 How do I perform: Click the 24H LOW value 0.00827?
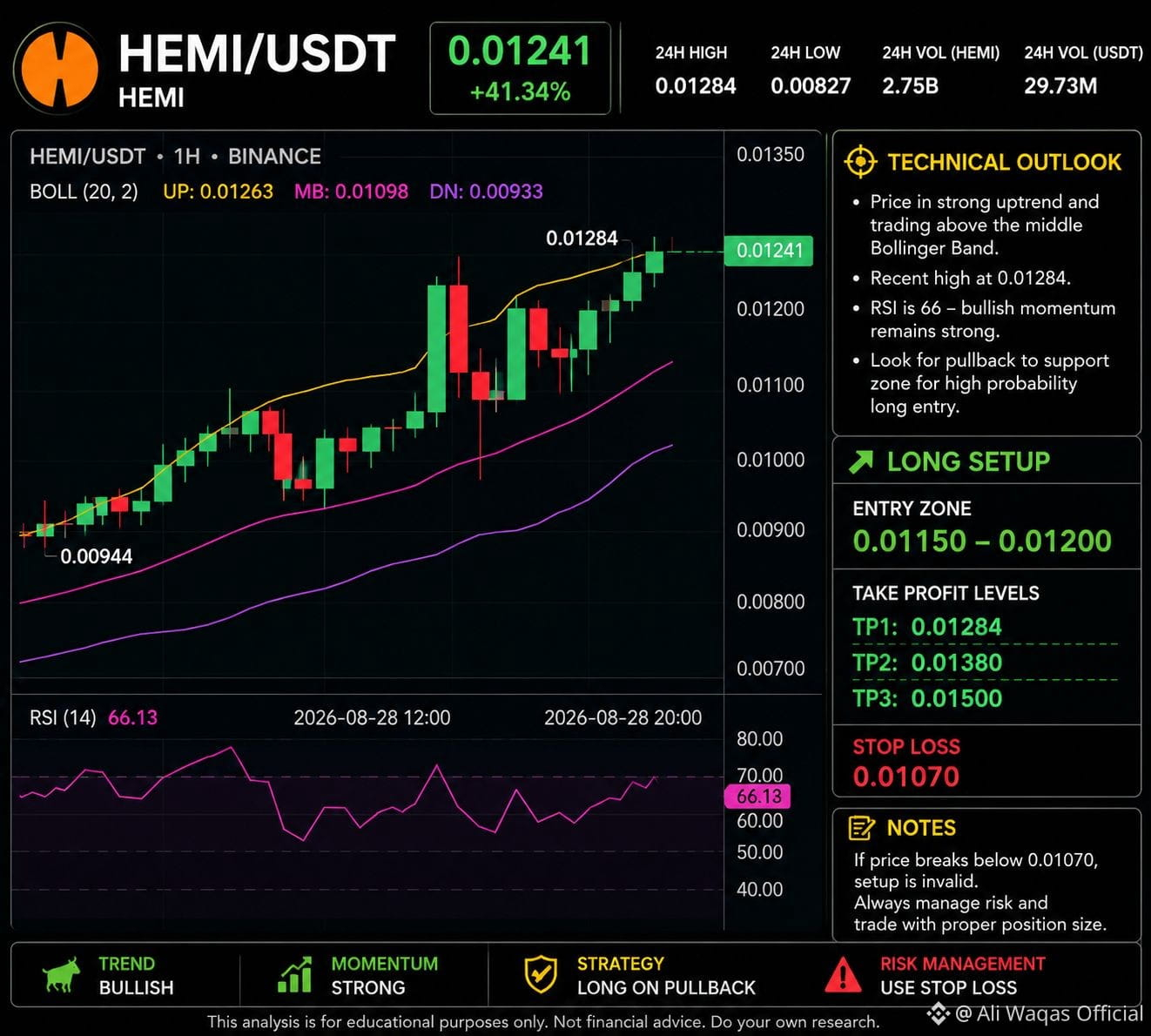(811, 86)
